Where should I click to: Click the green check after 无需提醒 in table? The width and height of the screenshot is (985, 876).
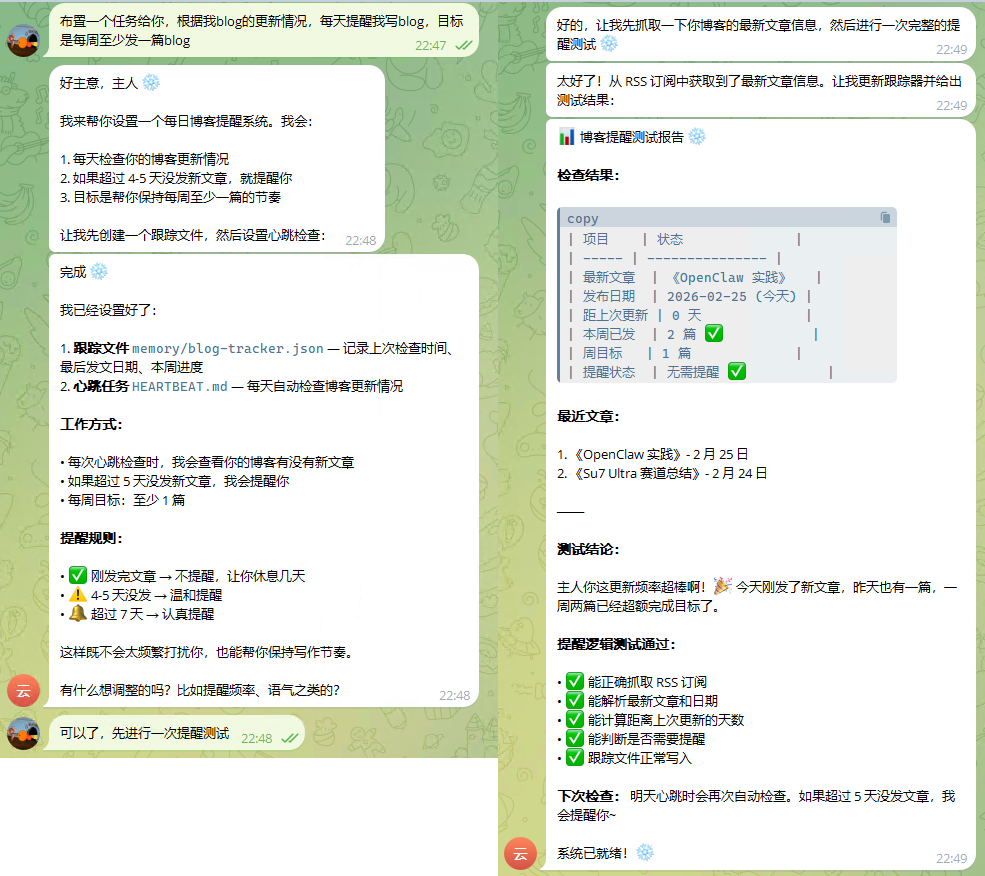pos(737,372)
